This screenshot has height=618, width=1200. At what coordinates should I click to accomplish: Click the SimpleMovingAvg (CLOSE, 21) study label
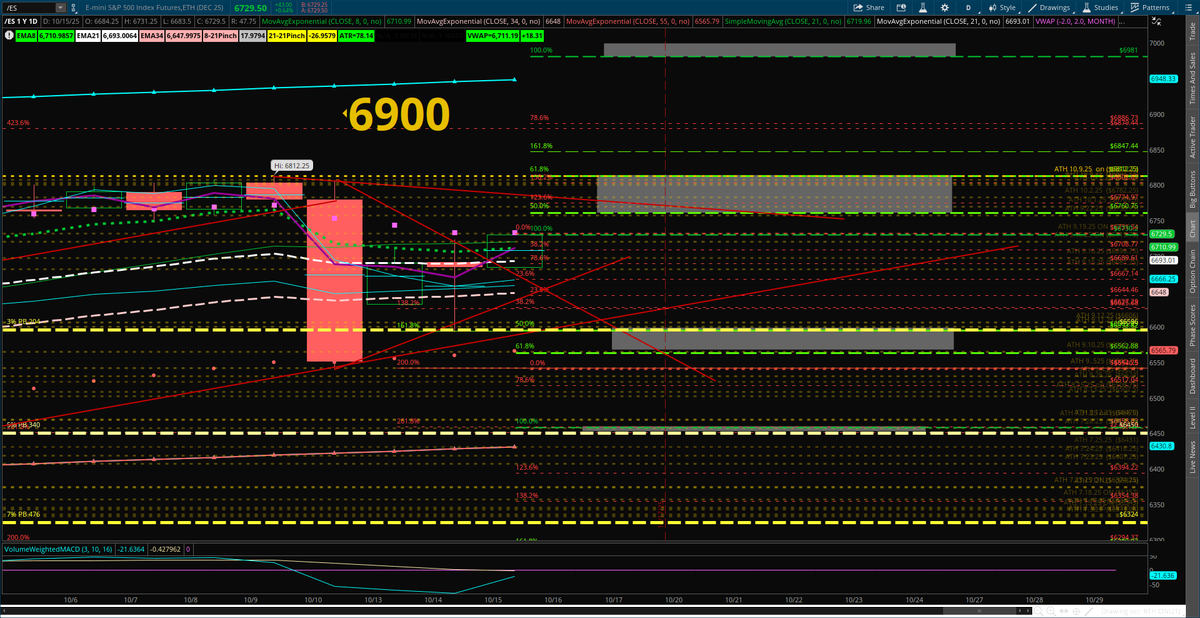click(784, 21)
